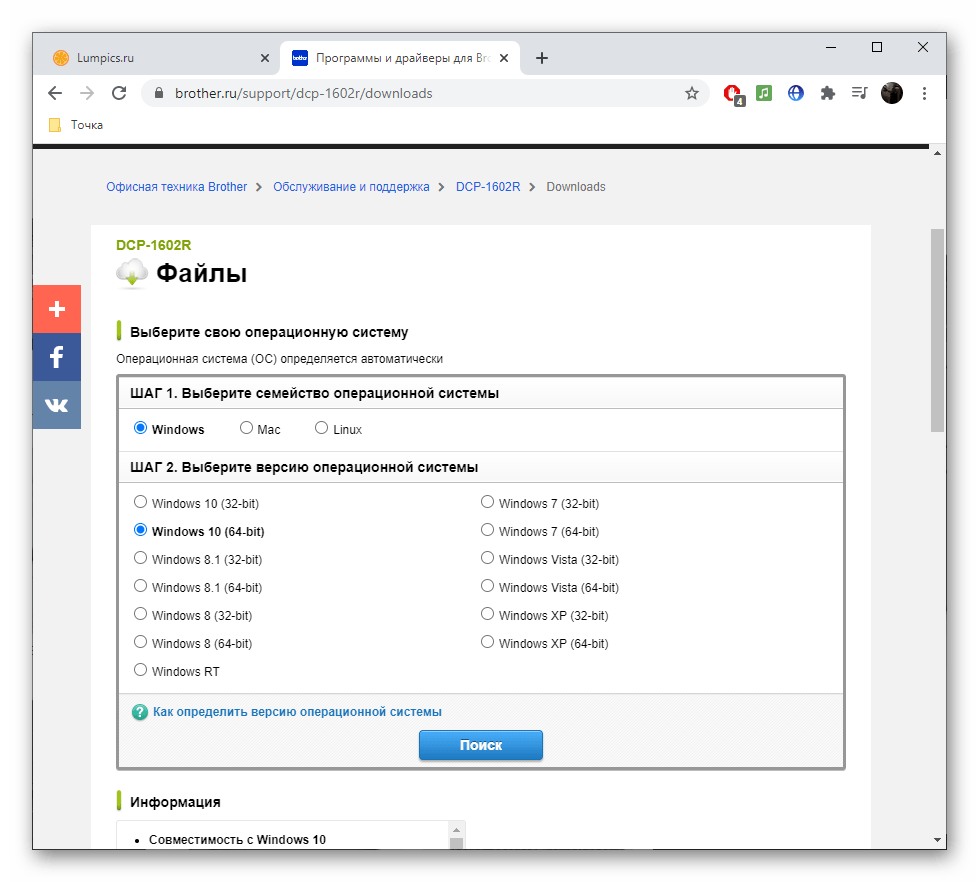Open the red extension icon with badge 4
The height and width of the screenshot is (882, 979).
[x=733, y=94]
